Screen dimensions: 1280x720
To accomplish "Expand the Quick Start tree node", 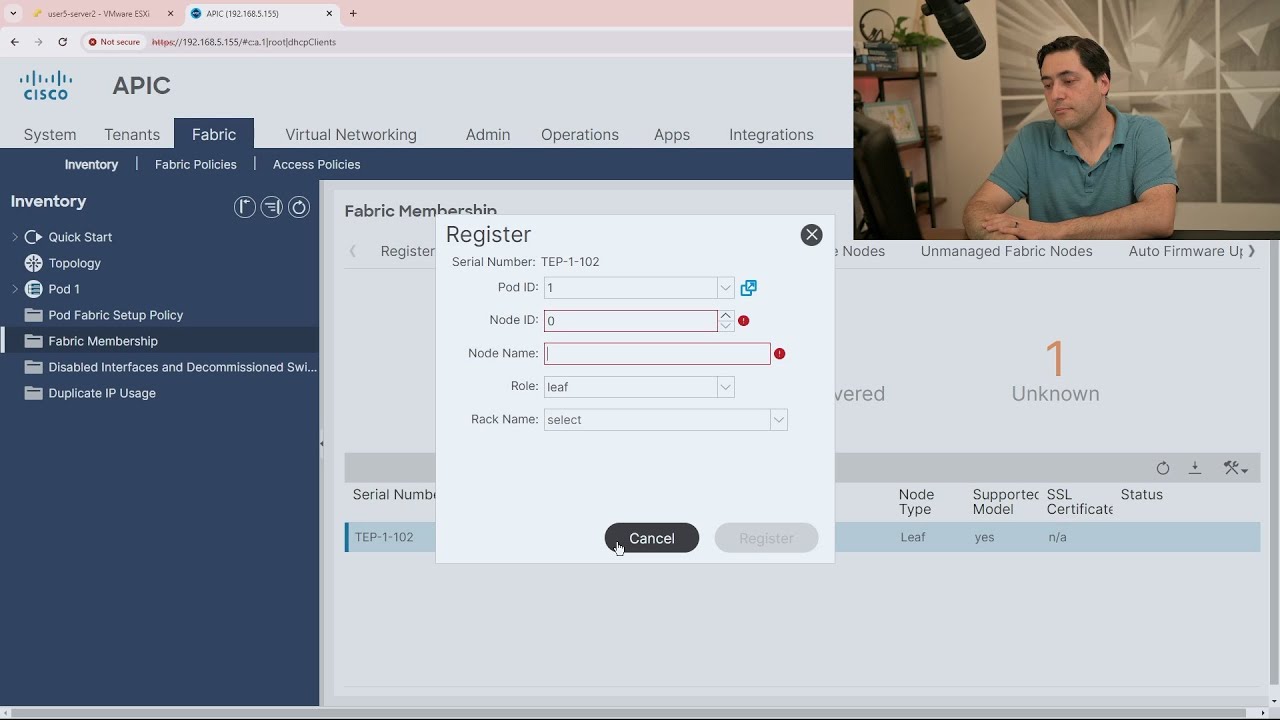I will pyautogui.click(x=15, y=237).
